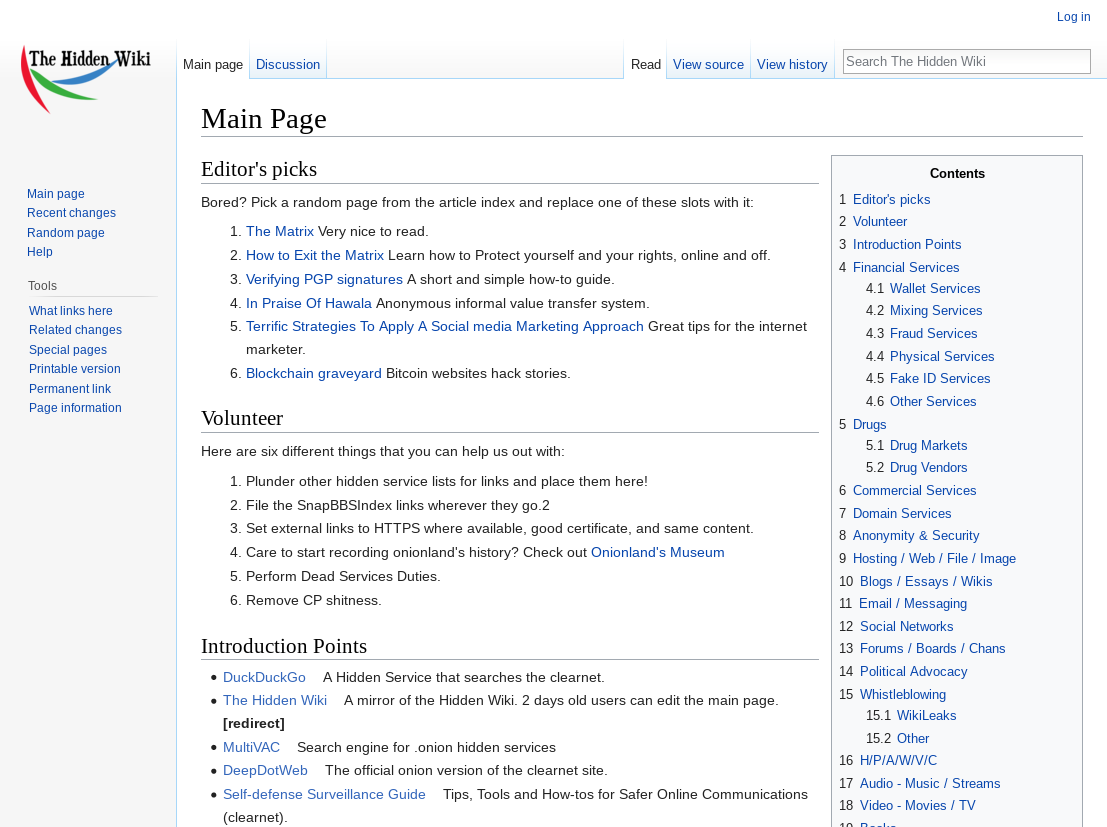
Task: Jump to Drug Vendors in Contents
Action: click(928, 468)
